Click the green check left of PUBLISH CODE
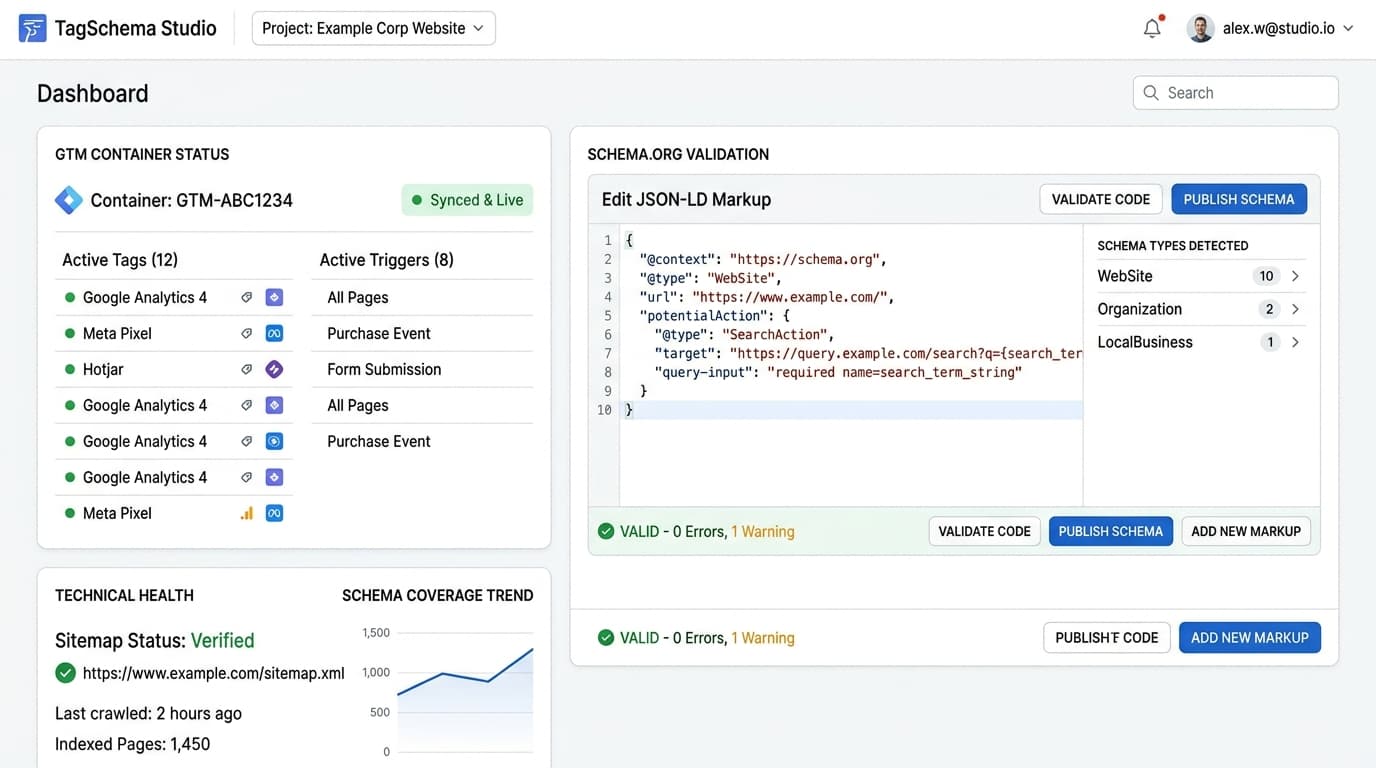The width and height of the screenshot is (1376, 768). point(606,637)
